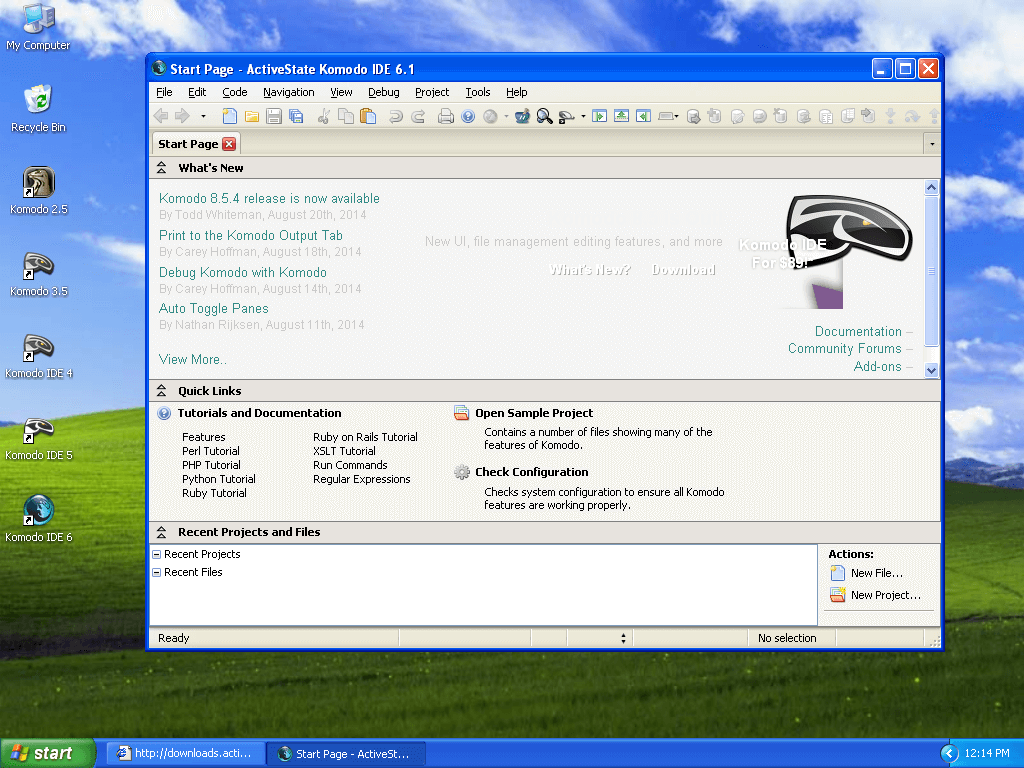The height and width of the screenshot is (768, 1024).
Task: Open the Regular Expressions tutorial link
Action: [362, 479]
